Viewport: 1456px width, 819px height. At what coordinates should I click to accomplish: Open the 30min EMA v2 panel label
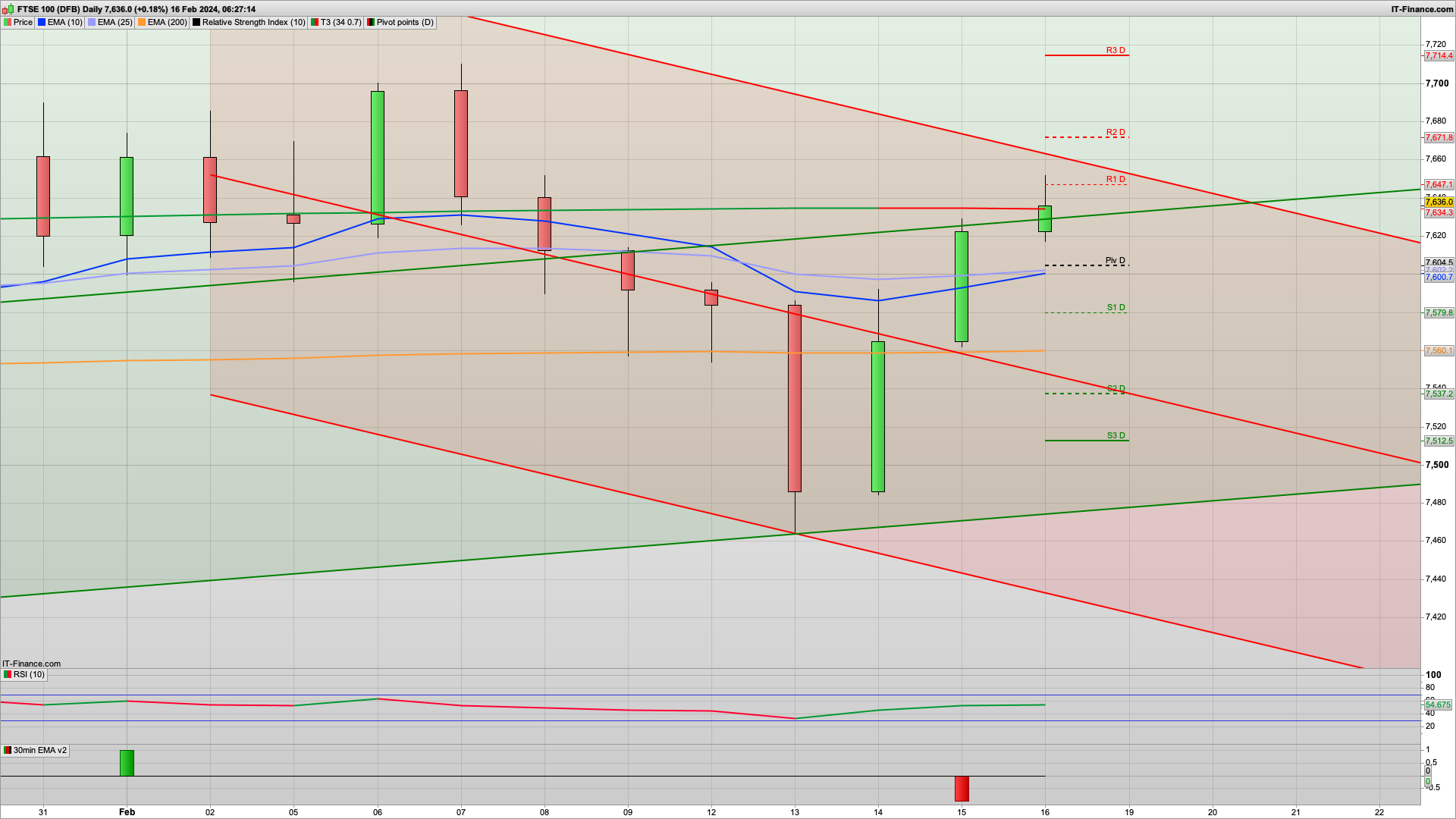pos(35,750)
